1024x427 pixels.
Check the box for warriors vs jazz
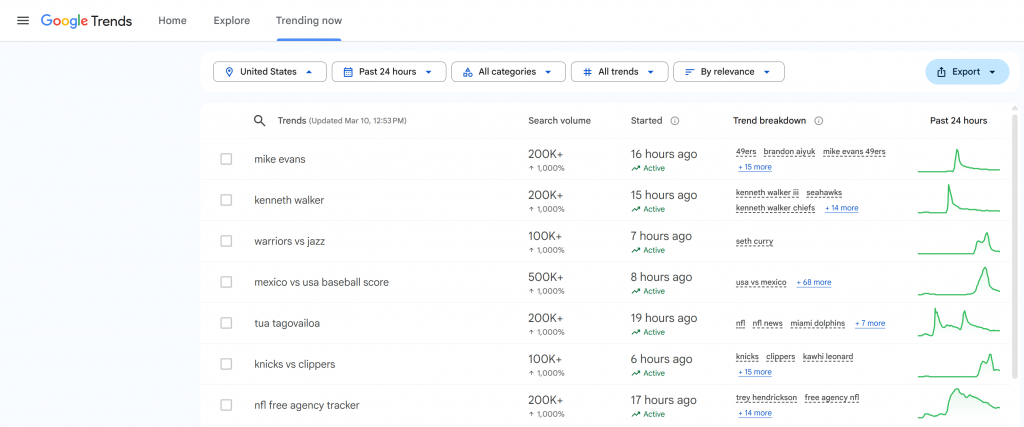226,241
